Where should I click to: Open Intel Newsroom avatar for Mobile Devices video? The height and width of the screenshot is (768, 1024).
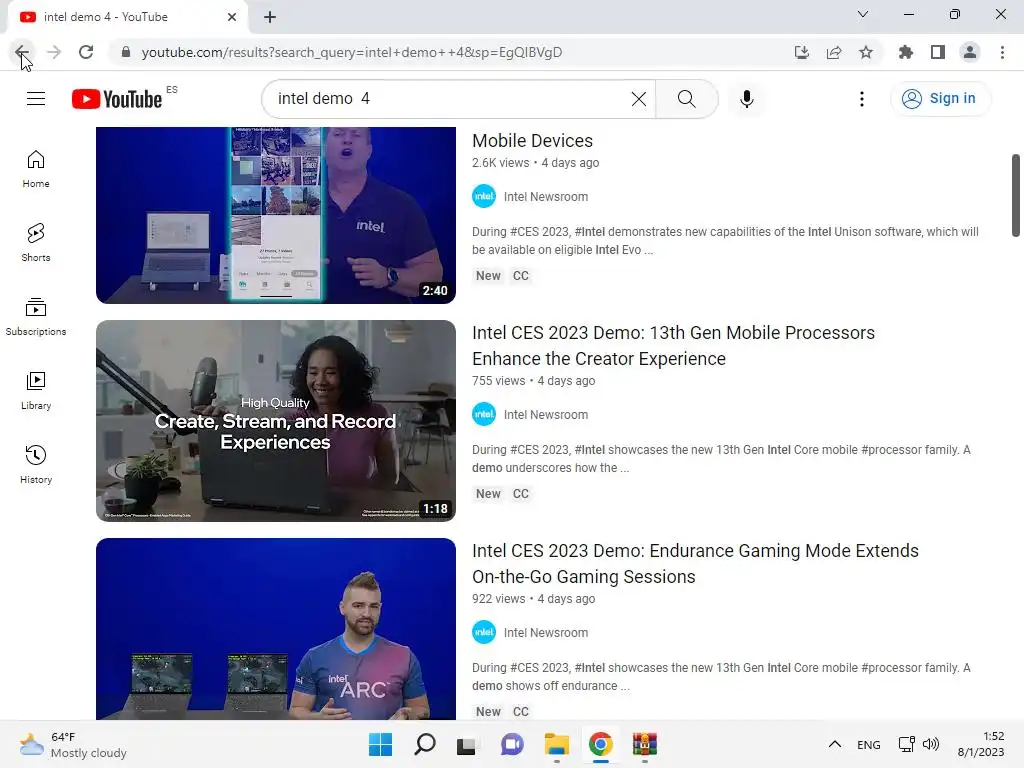point(484,197)
